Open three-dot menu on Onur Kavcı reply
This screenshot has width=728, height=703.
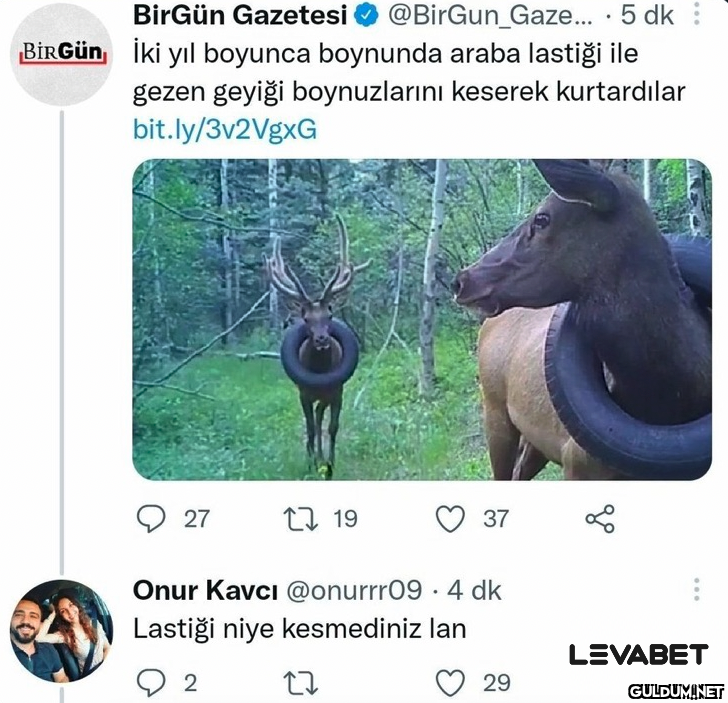[696, 590]
